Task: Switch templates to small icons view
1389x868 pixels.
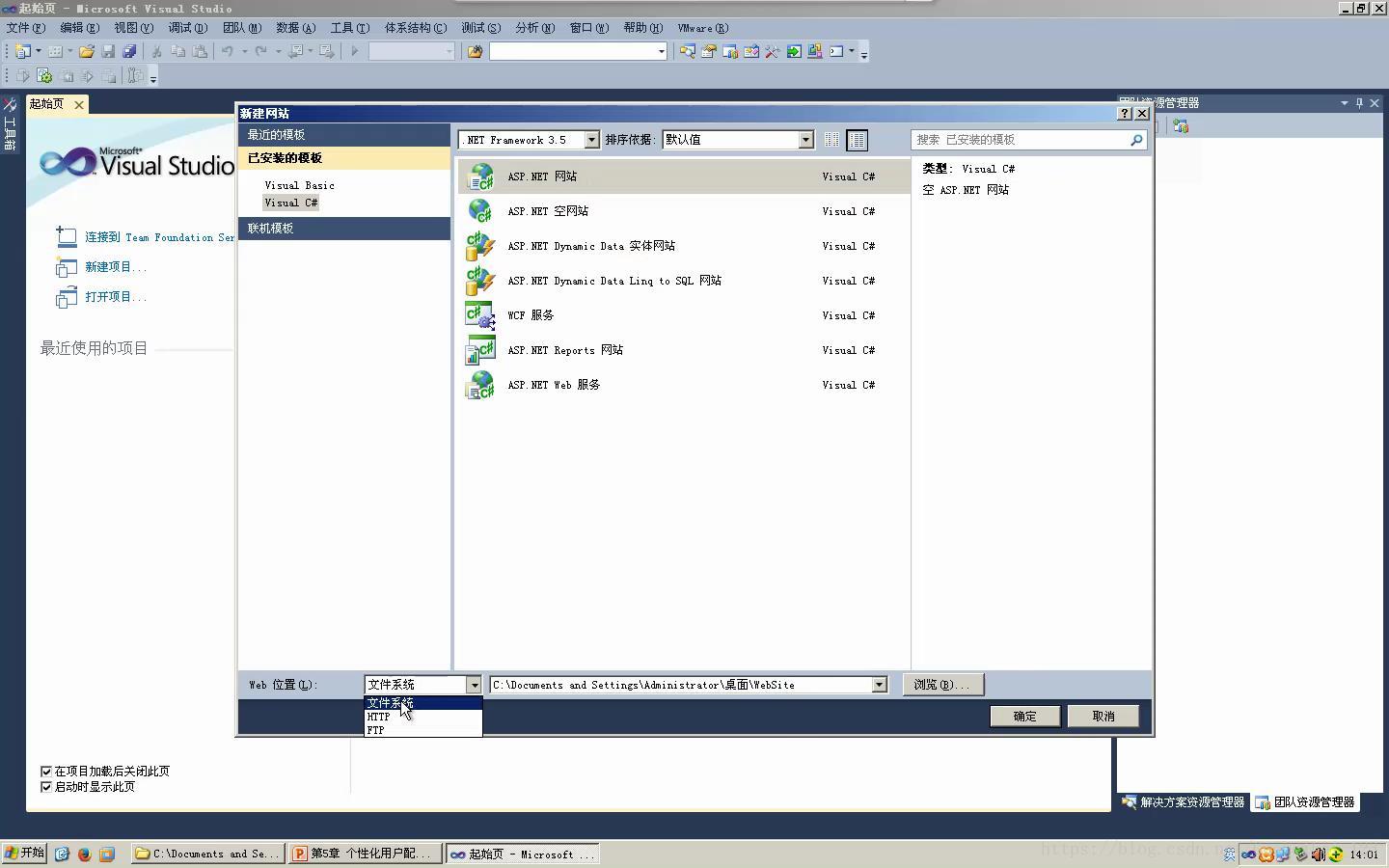Action: point(831,140)
